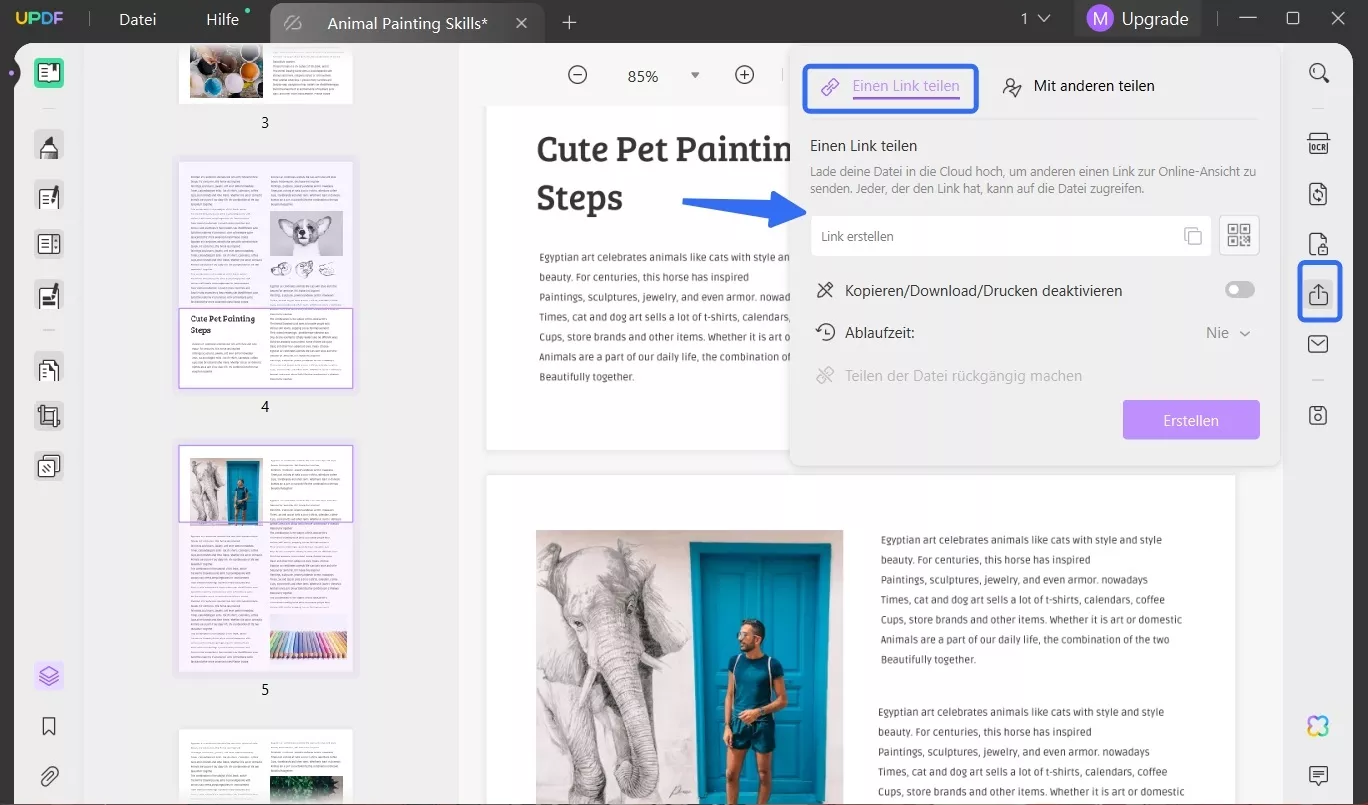Click the OCR text recognition icon
Viewport: 1368px width, 805px height.
pyautogui.click(x=1318, y=144)
